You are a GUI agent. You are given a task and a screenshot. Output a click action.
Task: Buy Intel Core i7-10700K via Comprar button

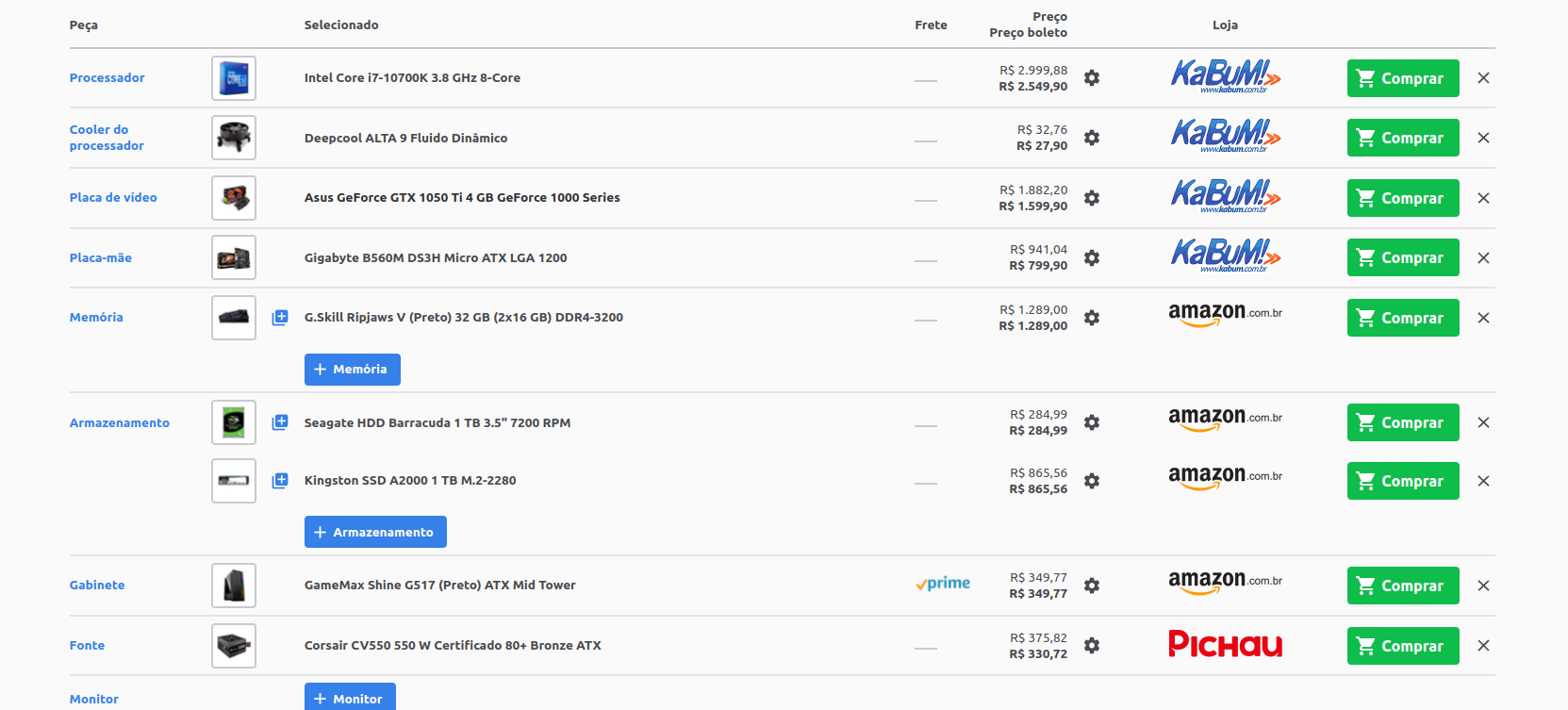click(x=1403, y=78)
